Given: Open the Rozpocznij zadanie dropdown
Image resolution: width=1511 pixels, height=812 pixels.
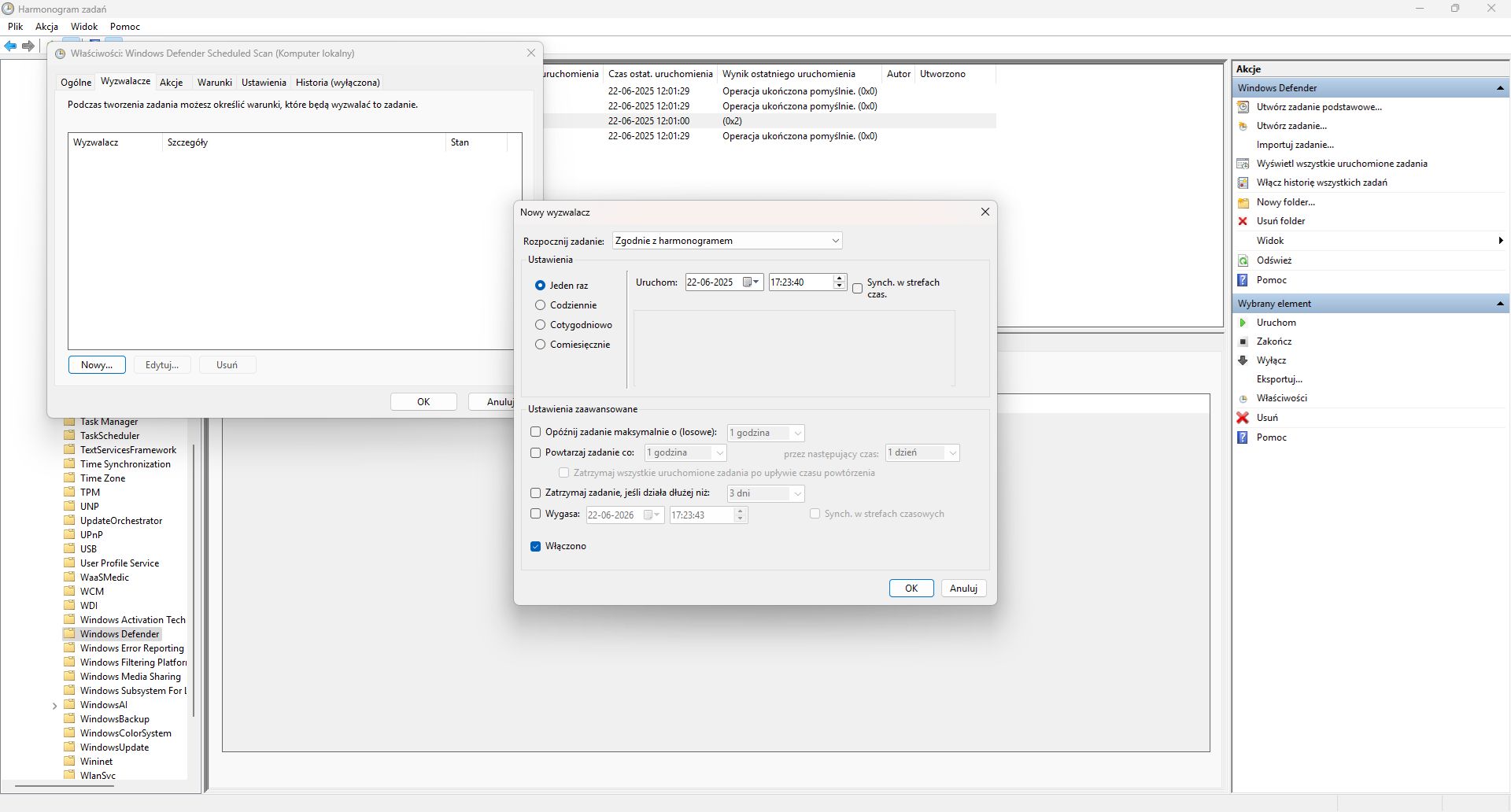Looking at the screenshot, I should pyautogui.click(x=727, y=241).
